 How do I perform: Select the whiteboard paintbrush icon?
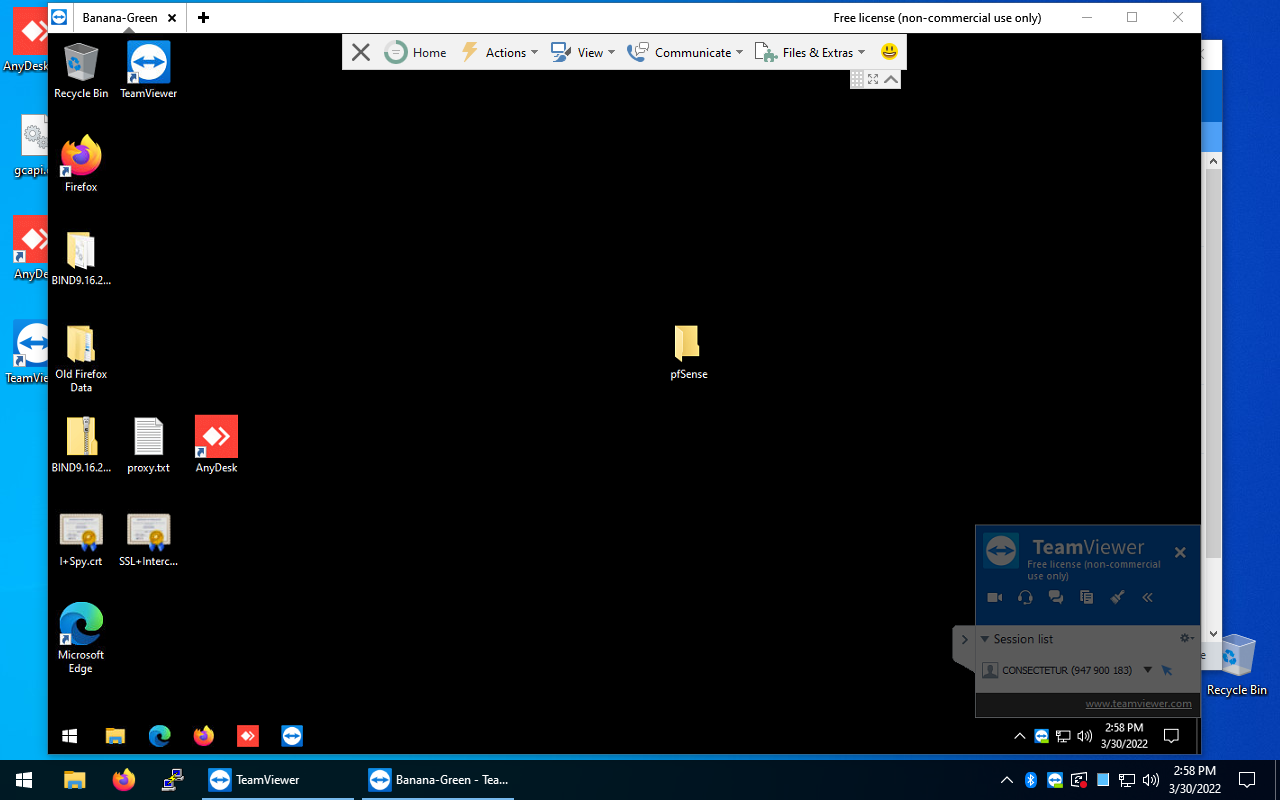1117,597
